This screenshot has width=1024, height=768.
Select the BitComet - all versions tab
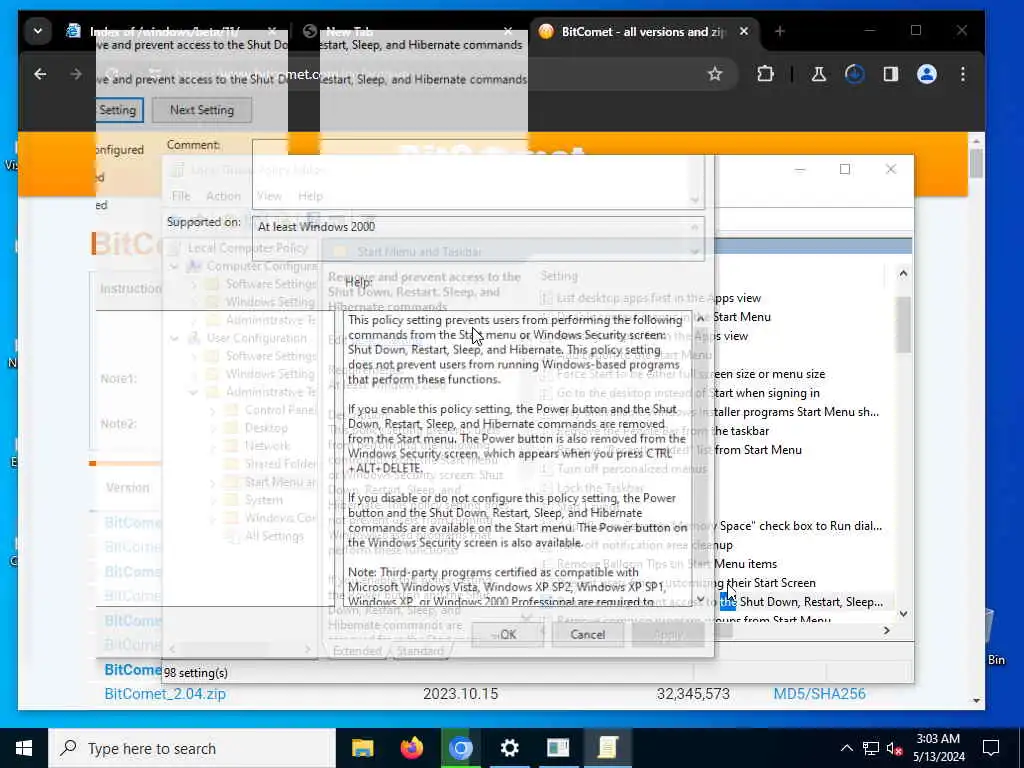pos(643,31)
